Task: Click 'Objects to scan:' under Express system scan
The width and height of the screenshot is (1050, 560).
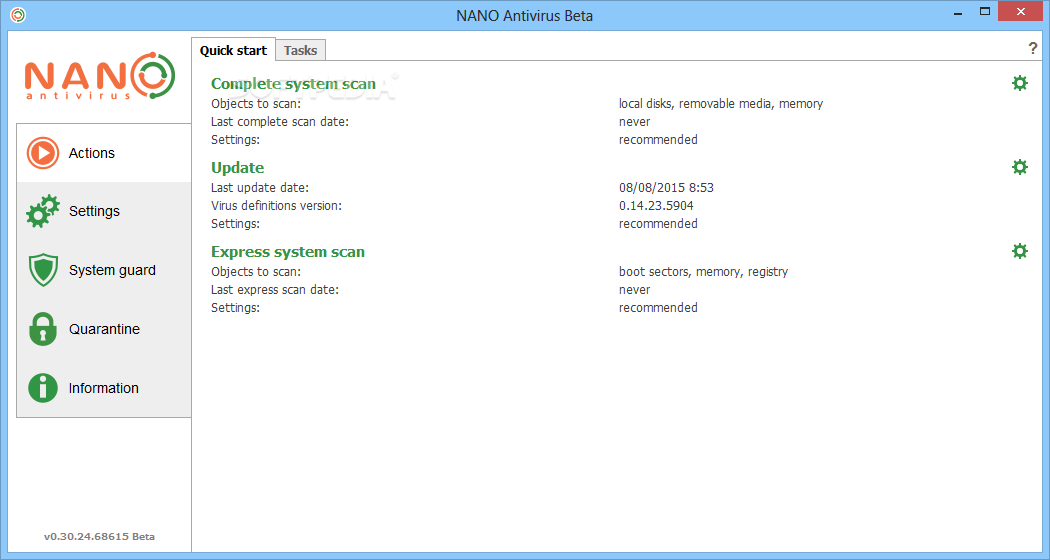Action: pyautogui.click(x=256, y=272)
